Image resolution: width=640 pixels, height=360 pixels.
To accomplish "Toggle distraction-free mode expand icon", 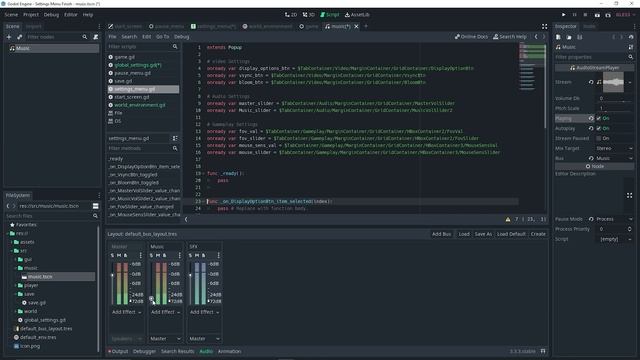I will click(544, 26).
